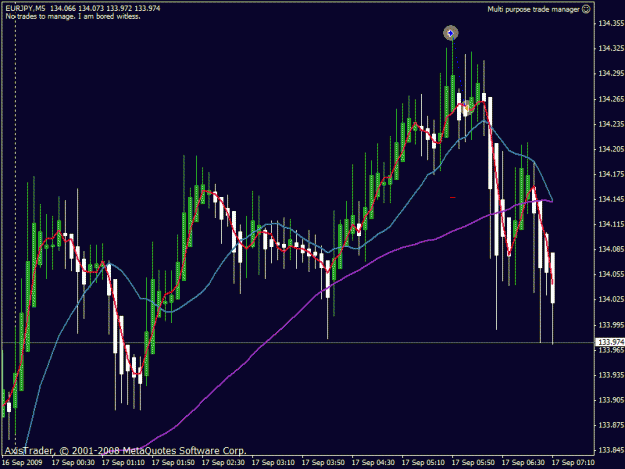Click the '17 Sep 04:30' time label
Image resolution: width=625 pixels, height=469 pixels.
pos(373,463)
